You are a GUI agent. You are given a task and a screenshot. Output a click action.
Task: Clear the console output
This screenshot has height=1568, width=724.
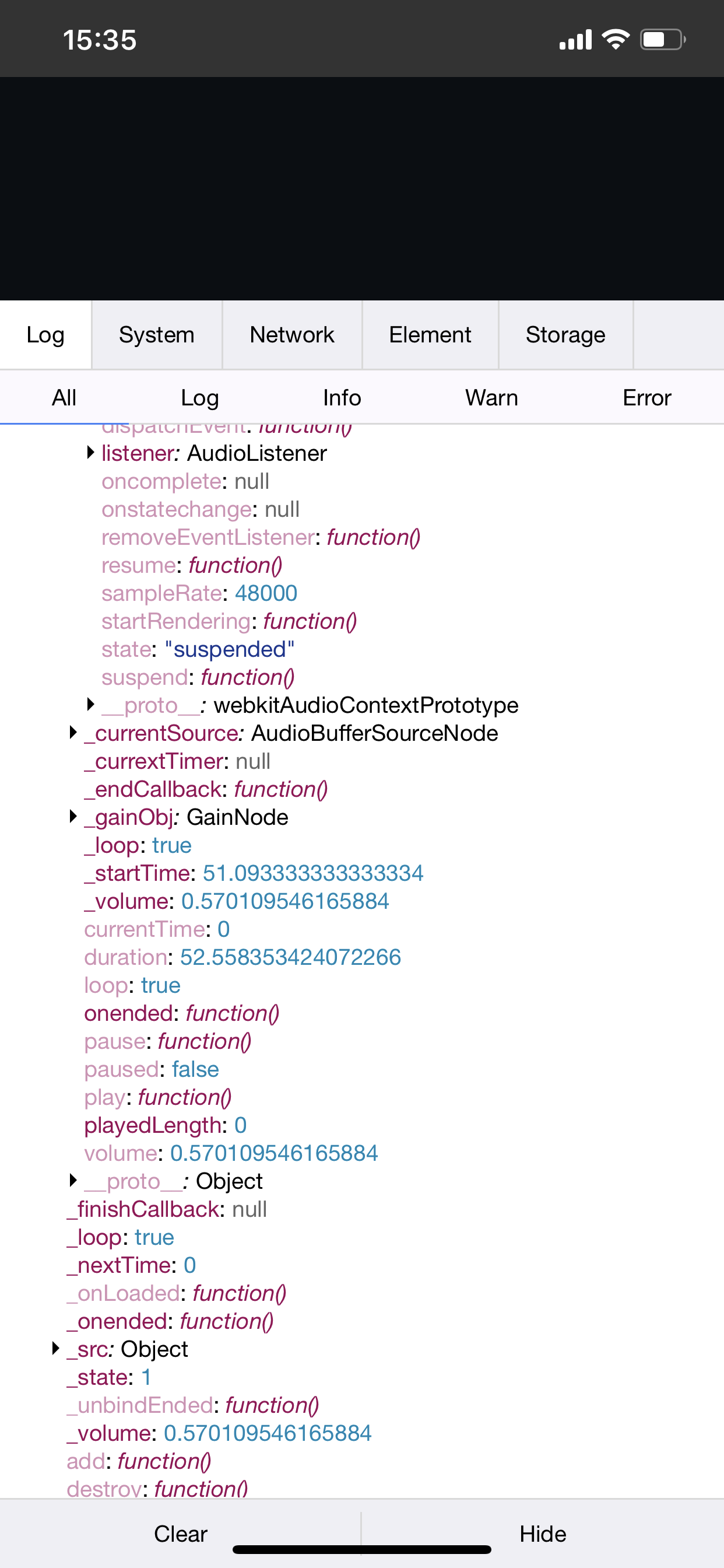tap(180, 1534)
